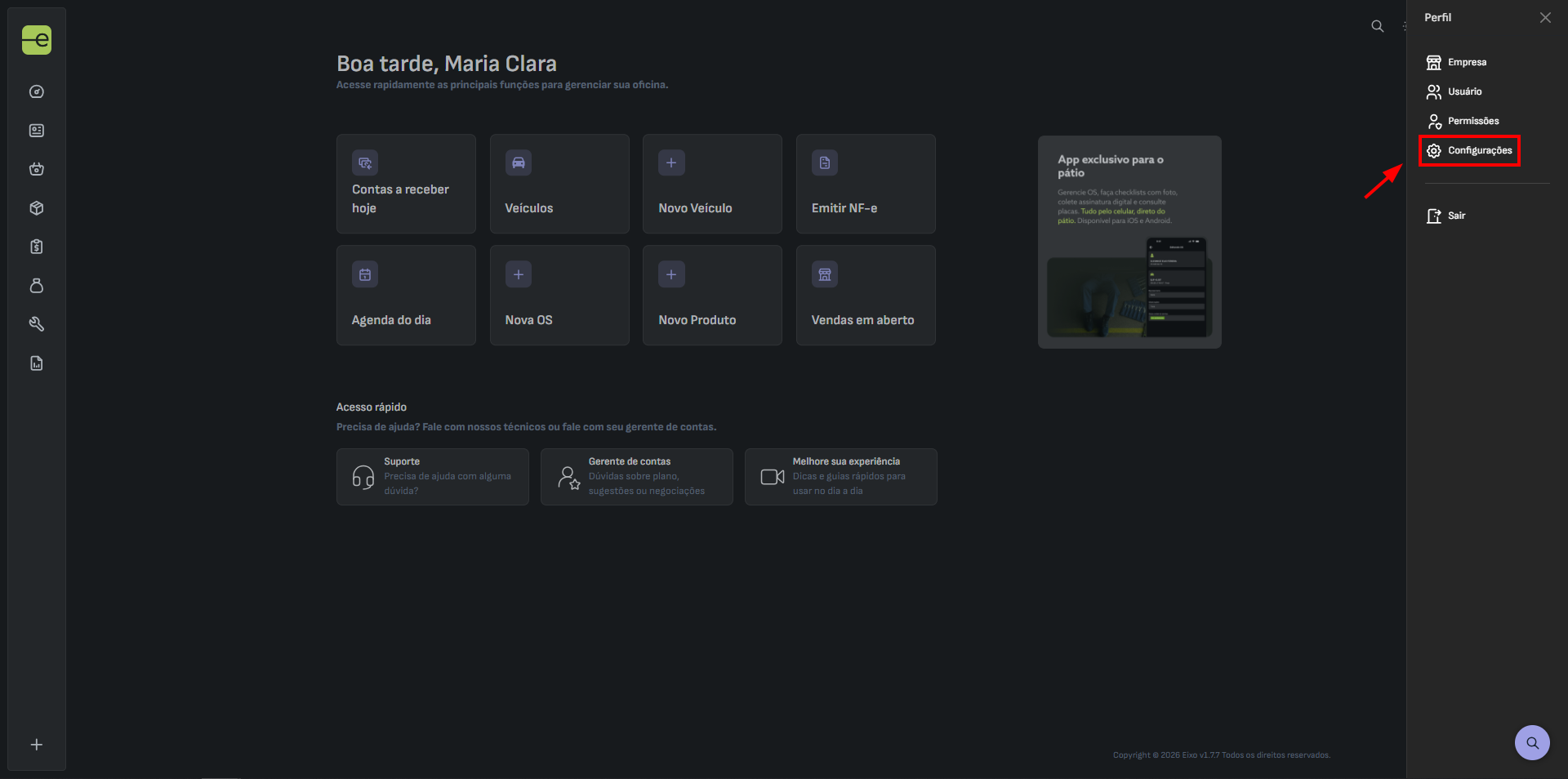Select Empresa in the Perfil menu

pos(1466,62)
